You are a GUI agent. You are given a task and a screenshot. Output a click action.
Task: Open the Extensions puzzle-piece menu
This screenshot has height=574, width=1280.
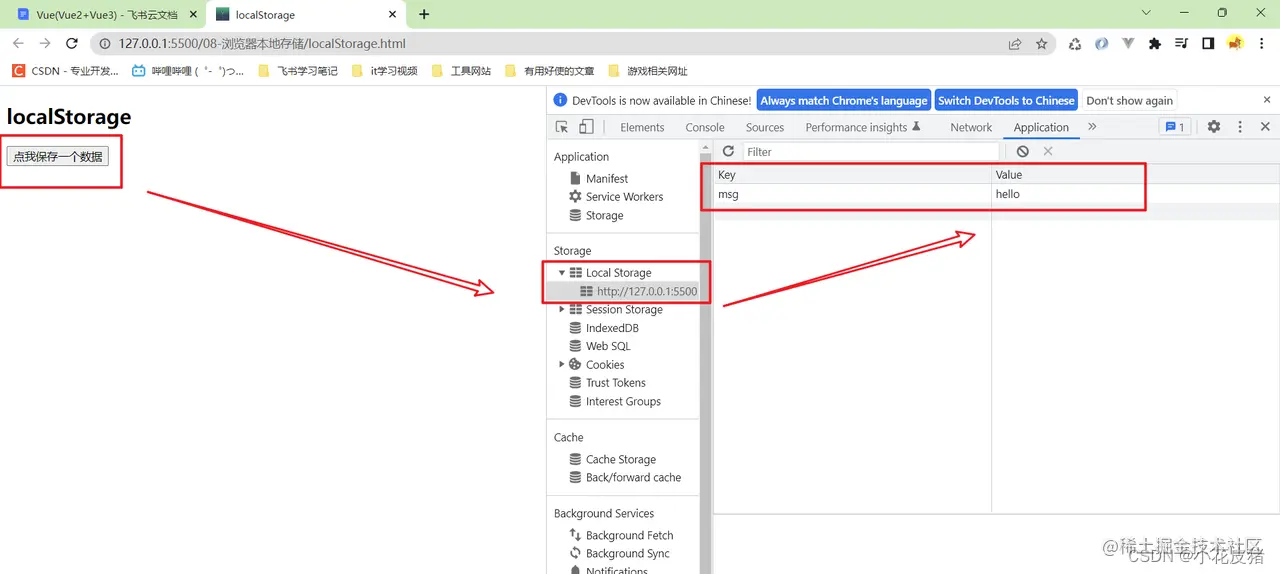[1155, 44]
